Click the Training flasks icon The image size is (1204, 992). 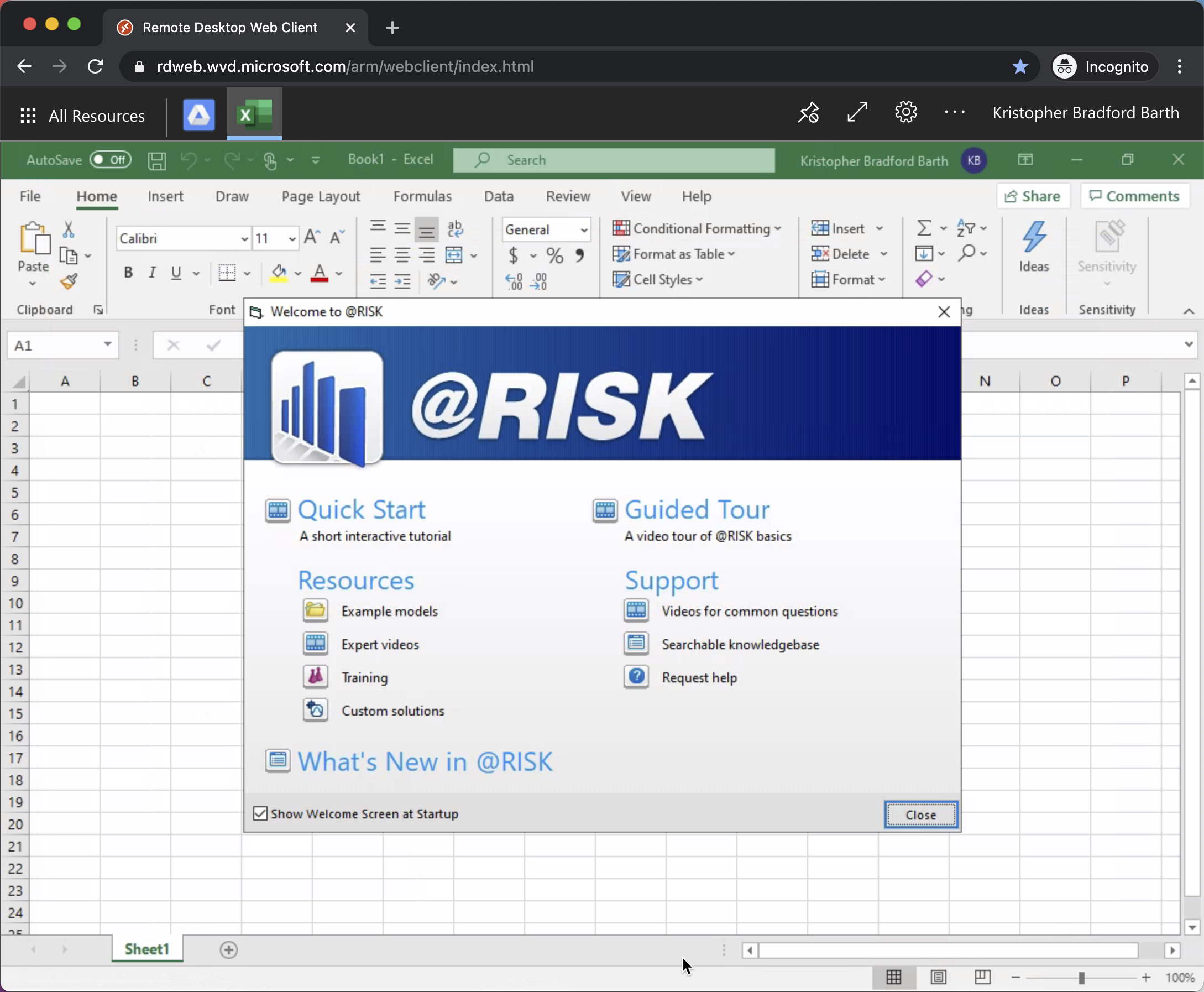click(x=315, y=677)
